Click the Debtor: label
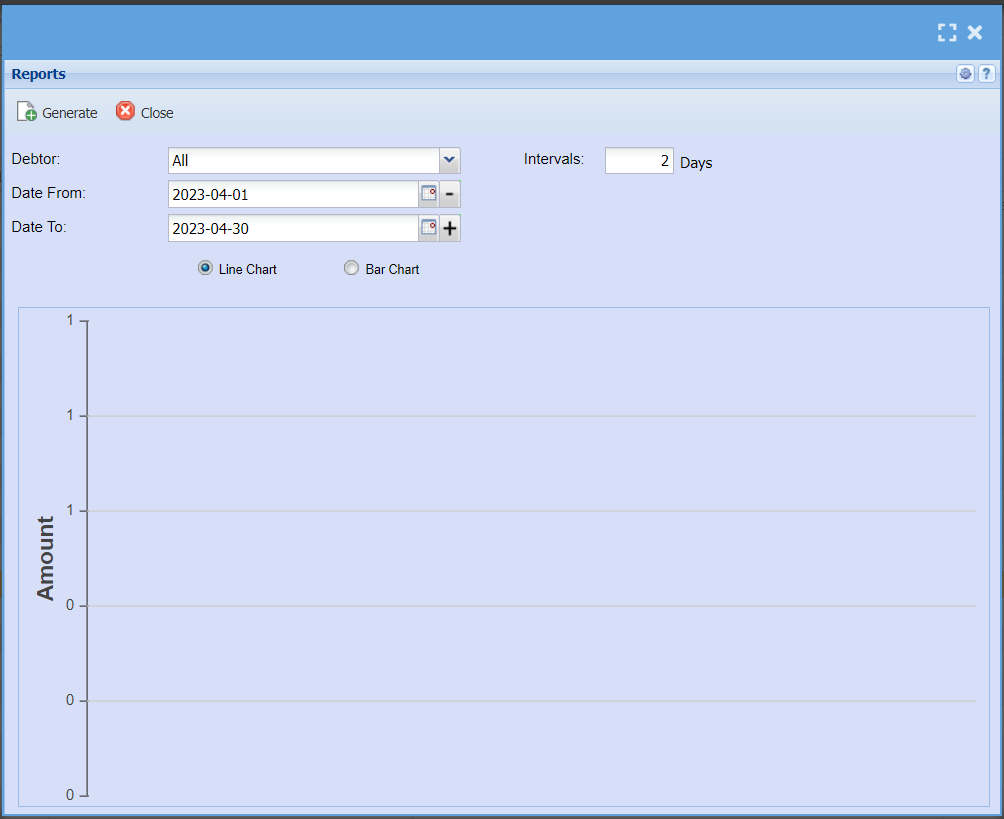 (36, 159)
